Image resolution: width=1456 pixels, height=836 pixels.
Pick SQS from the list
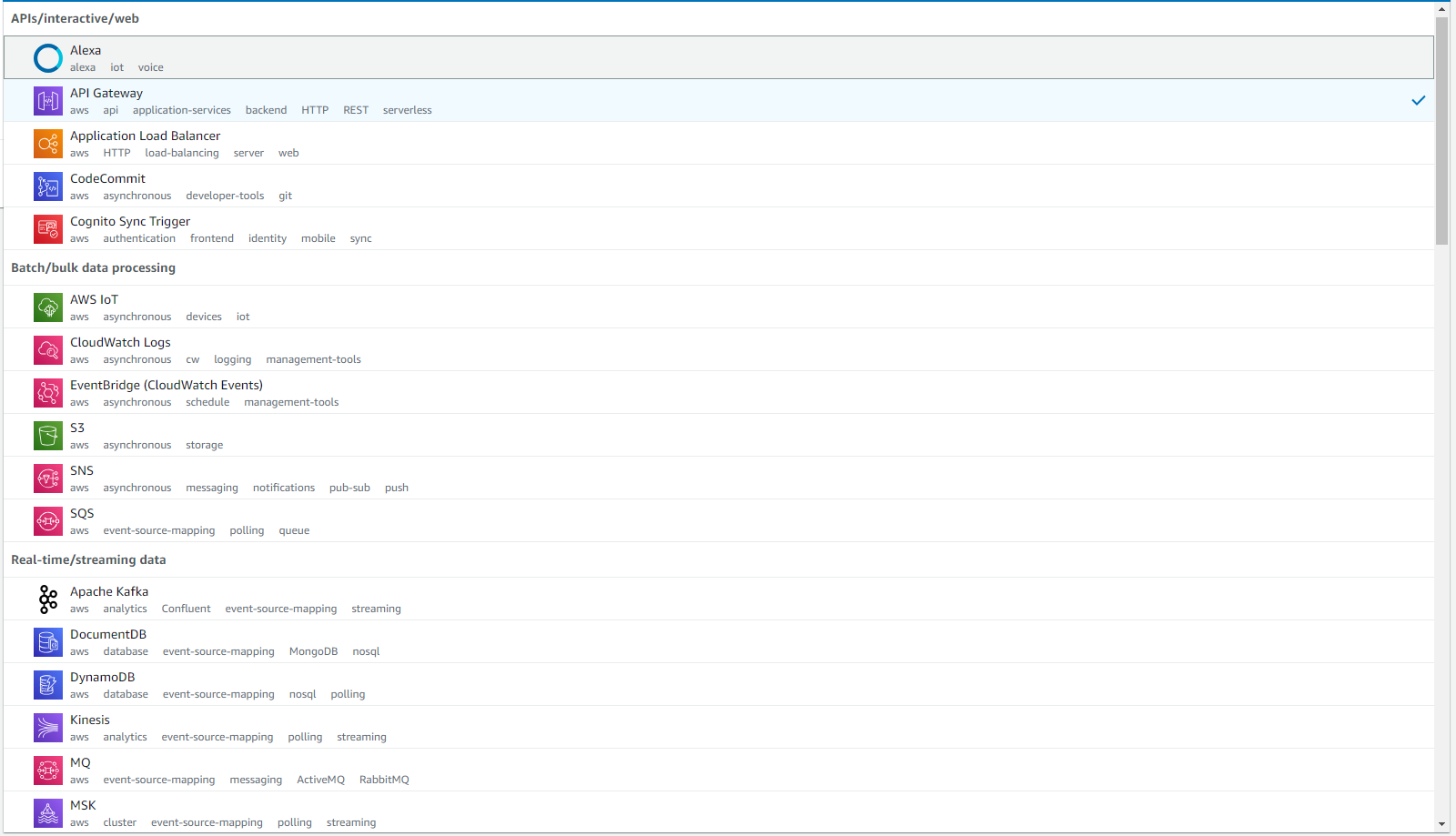(x=719, y=521)
